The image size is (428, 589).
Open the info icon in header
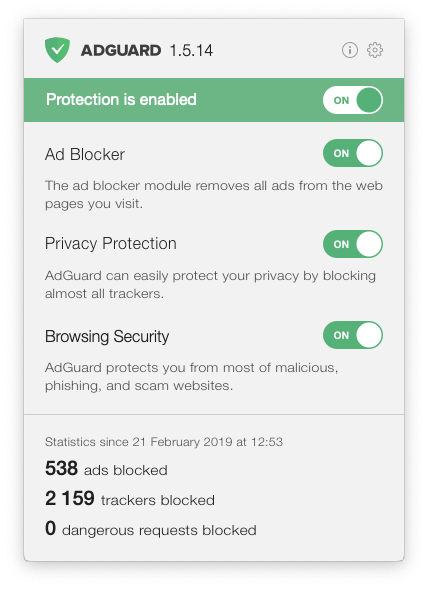(x=349, y=50)
